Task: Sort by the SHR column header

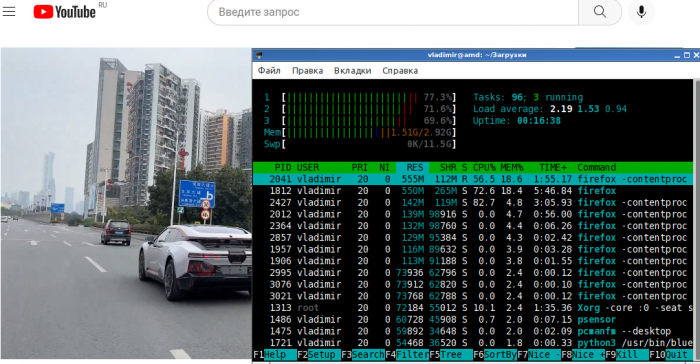Action: (448, 167)
